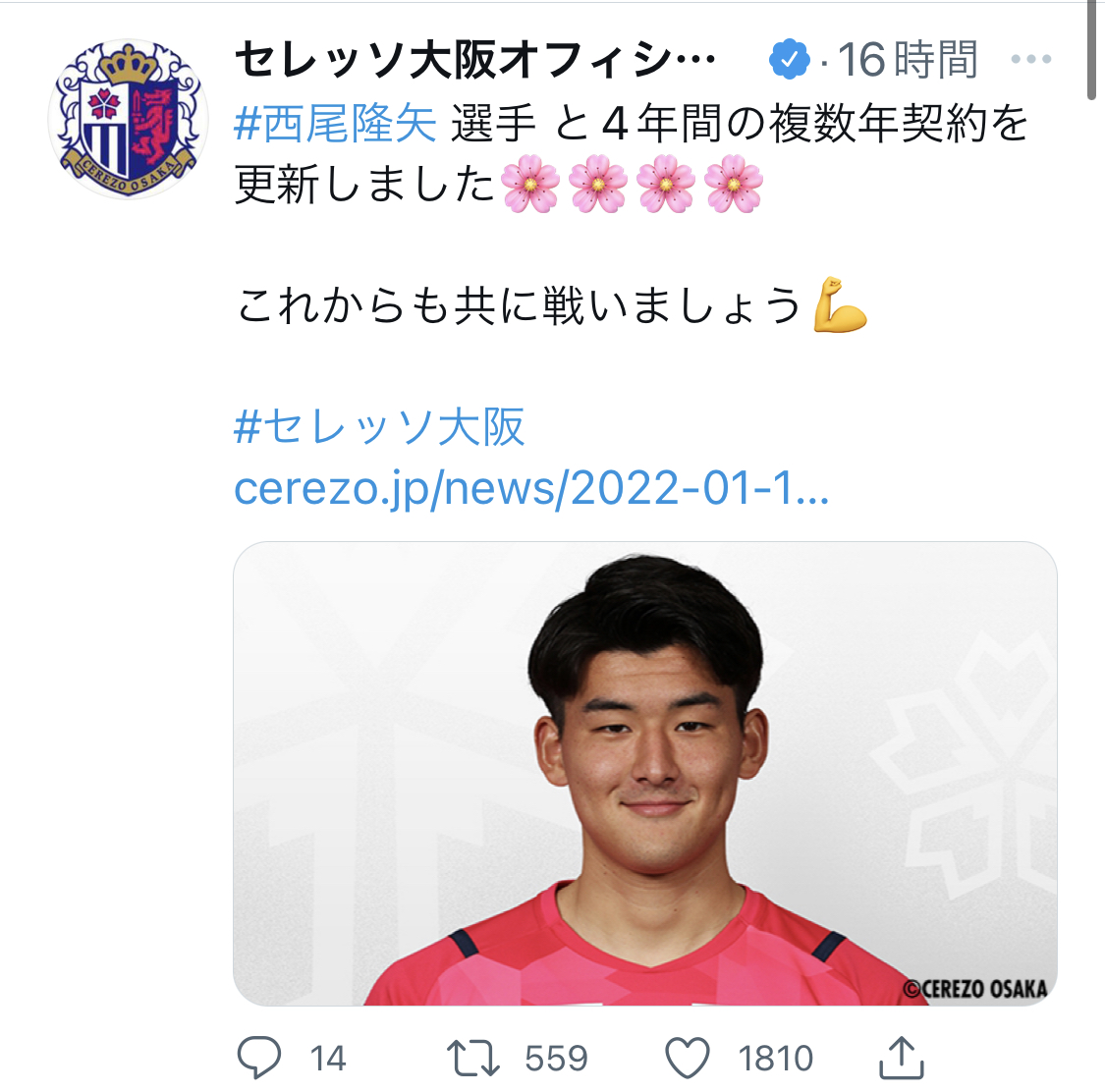Like the tweet with heart icon

click(688, 1059)
